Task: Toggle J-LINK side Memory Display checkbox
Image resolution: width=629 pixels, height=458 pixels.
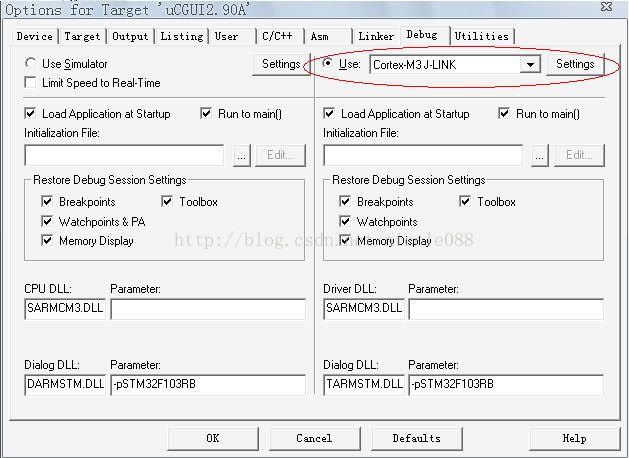Action: [x=345, y=241]
